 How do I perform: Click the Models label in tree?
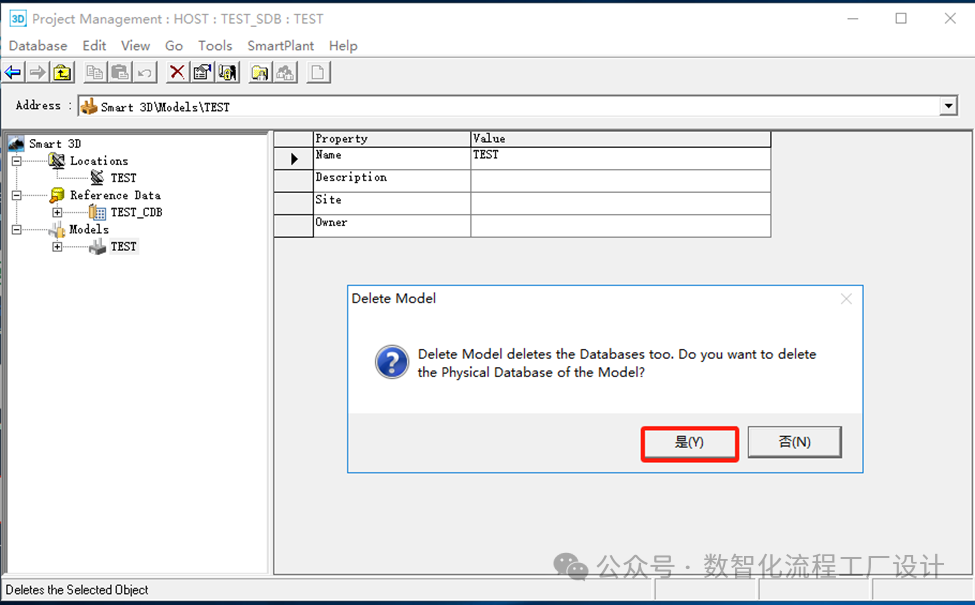(x=89, y=229)
